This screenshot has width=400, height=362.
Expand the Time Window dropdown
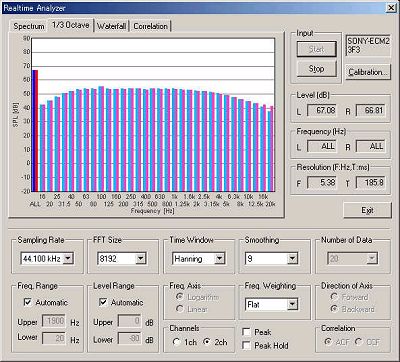tap(220, 258)
